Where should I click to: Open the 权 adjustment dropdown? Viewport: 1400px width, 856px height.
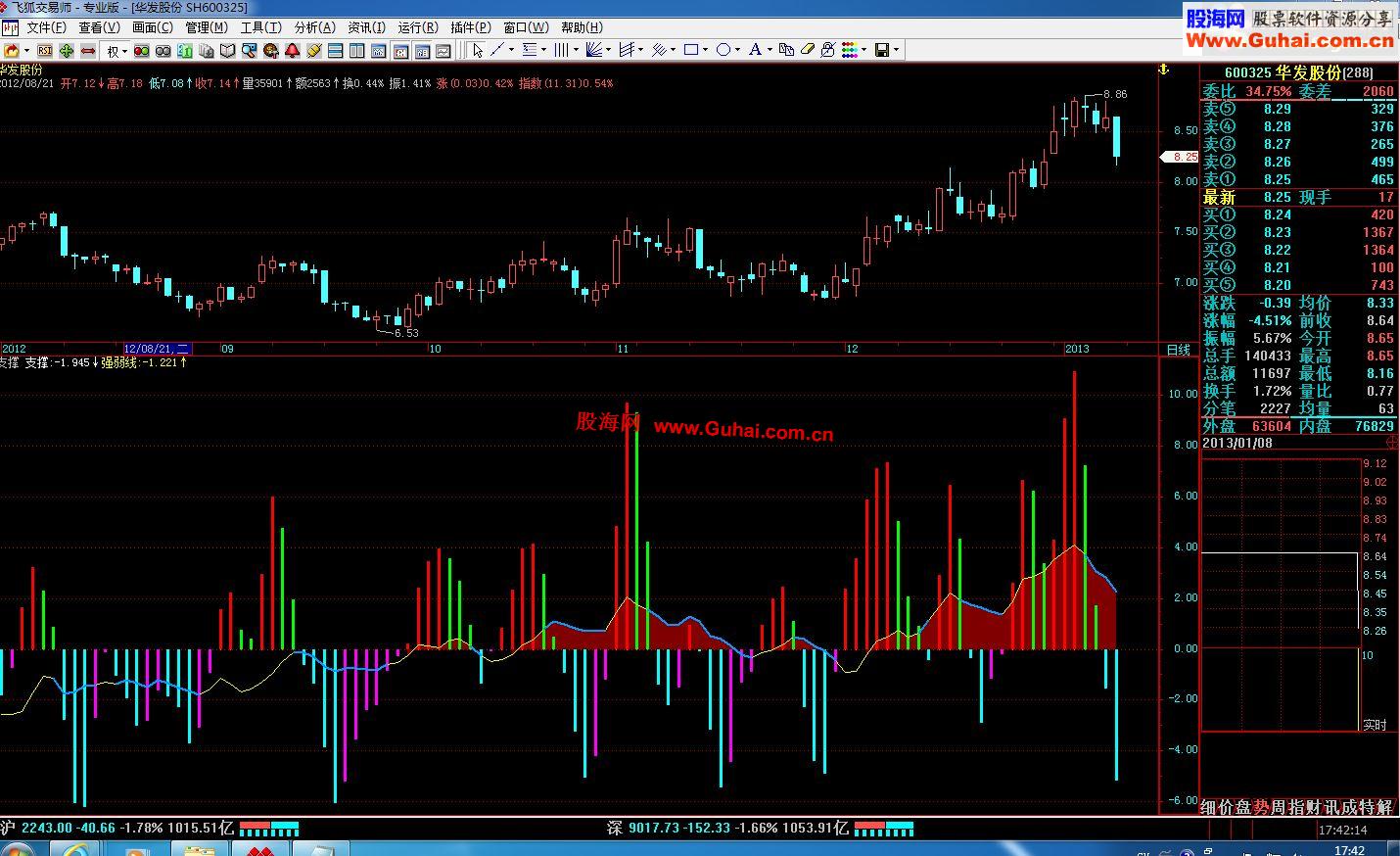[117, 51]
